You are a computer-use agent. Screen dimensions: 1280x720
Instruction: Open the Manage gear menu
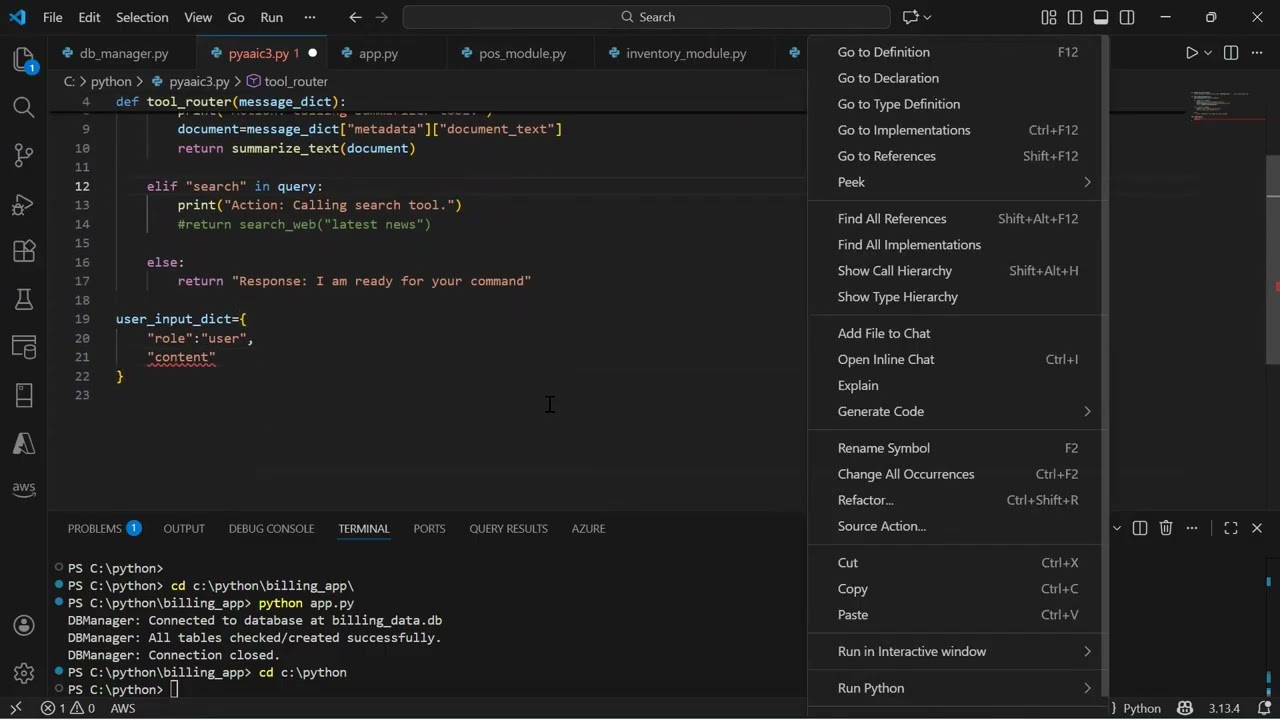[24, 673]
